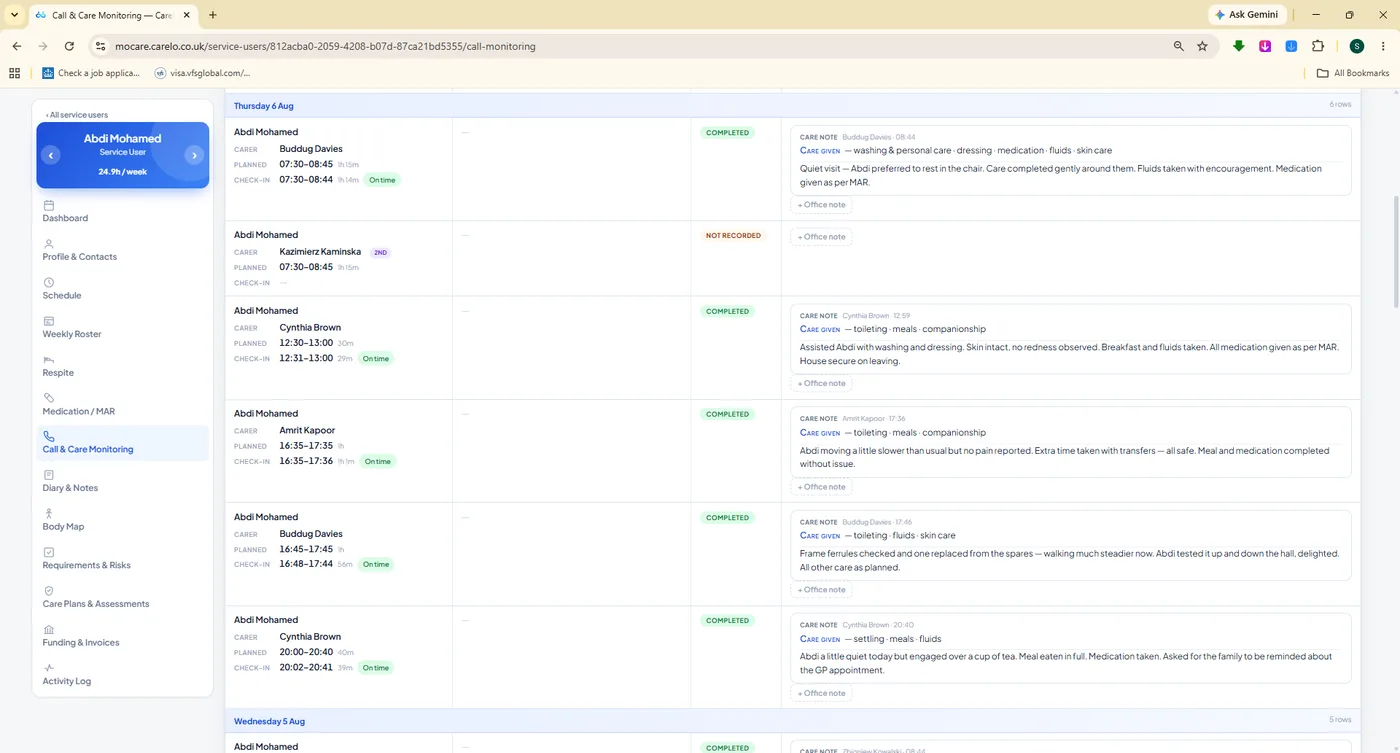Open the Chrome three-dot menu
The image size is (1400, 753).
click(x=1383, y=46)
